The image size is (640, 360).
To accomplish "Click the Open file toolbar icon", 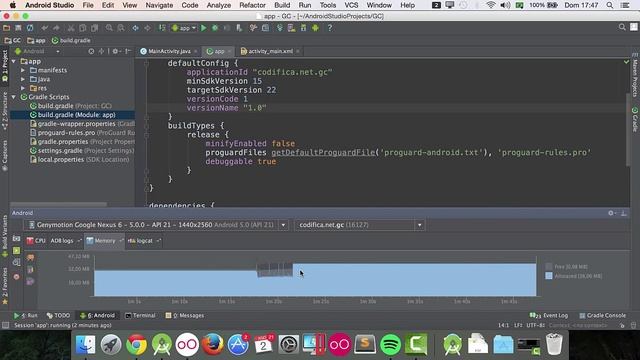I will 6,28.
